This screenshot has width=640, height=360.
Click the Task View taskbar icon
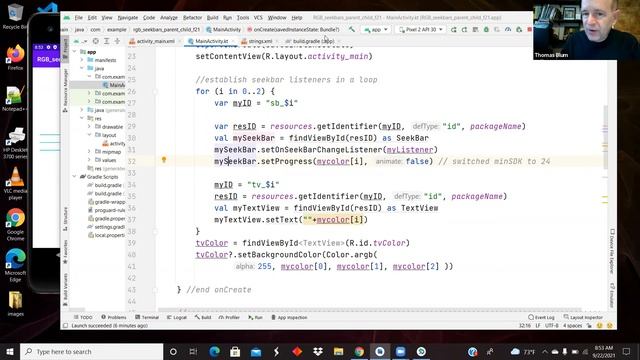point(193,351)
